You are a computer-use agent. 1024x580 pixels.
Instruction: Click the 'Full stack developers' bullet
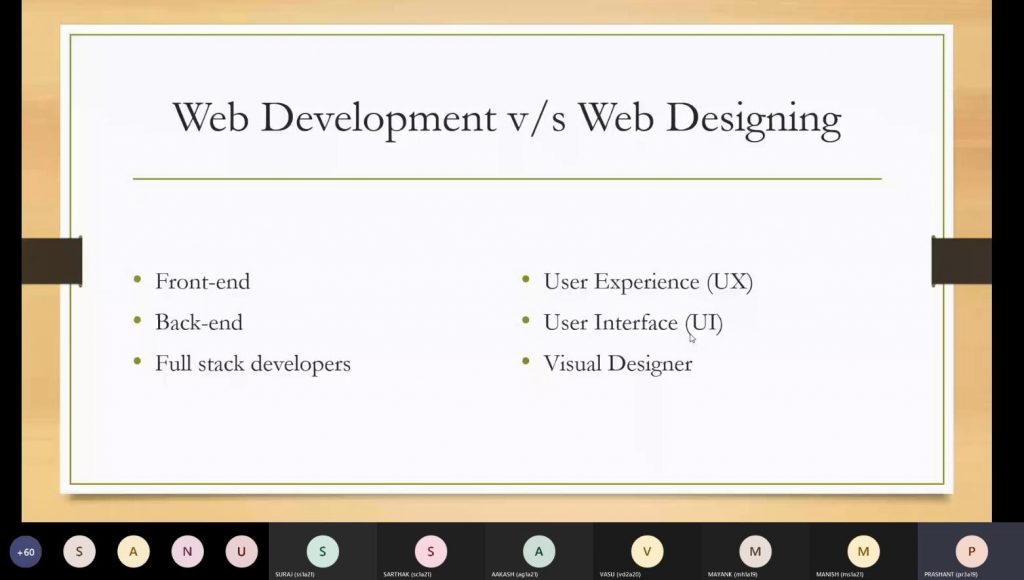coord(253,364)
